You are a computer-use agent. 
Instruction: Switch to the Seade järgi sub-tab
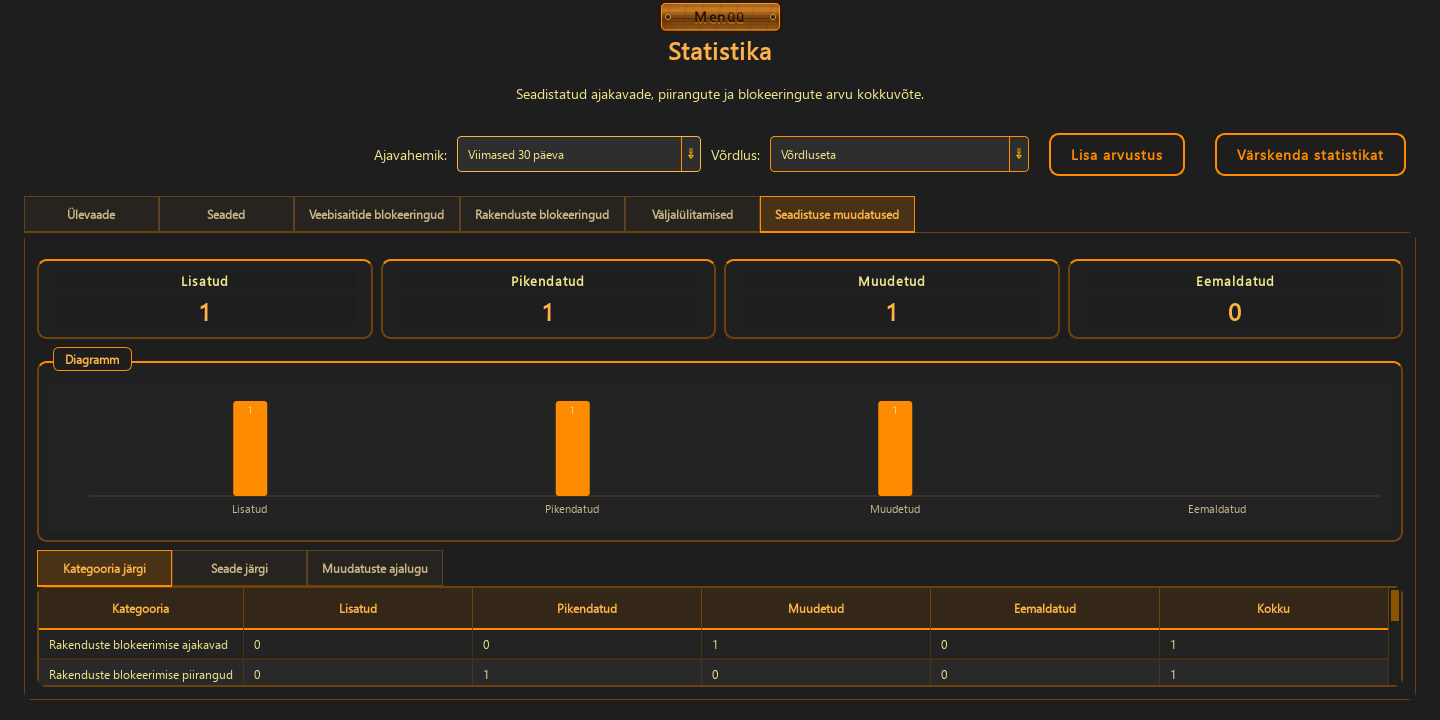point(239,569)
